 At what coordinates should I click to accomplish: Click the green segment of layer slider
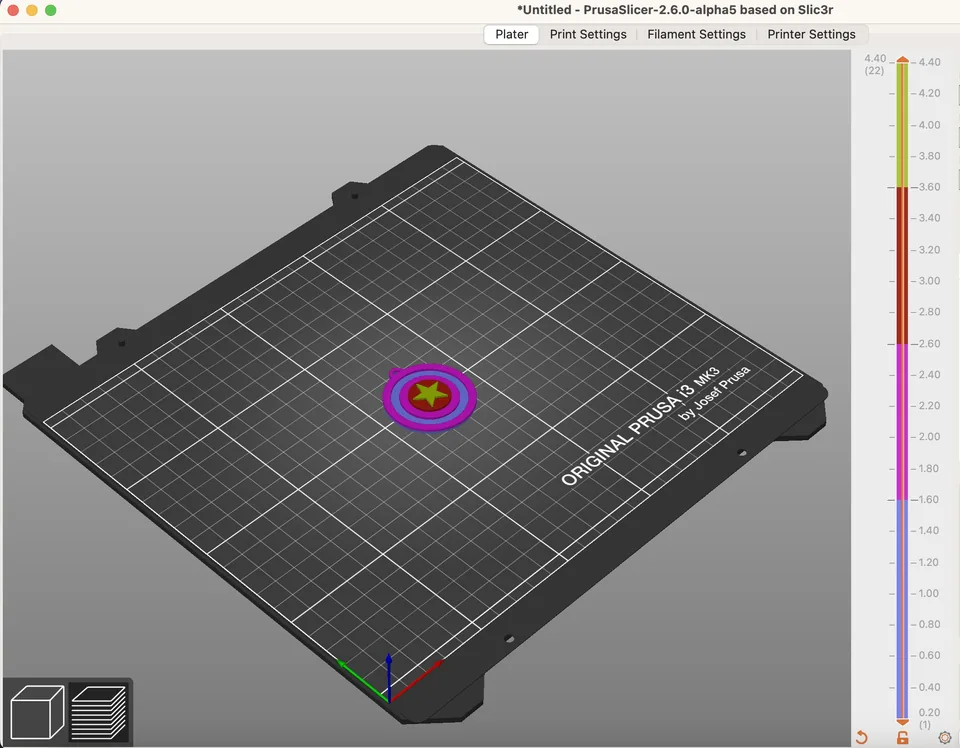tap(902, 125)
